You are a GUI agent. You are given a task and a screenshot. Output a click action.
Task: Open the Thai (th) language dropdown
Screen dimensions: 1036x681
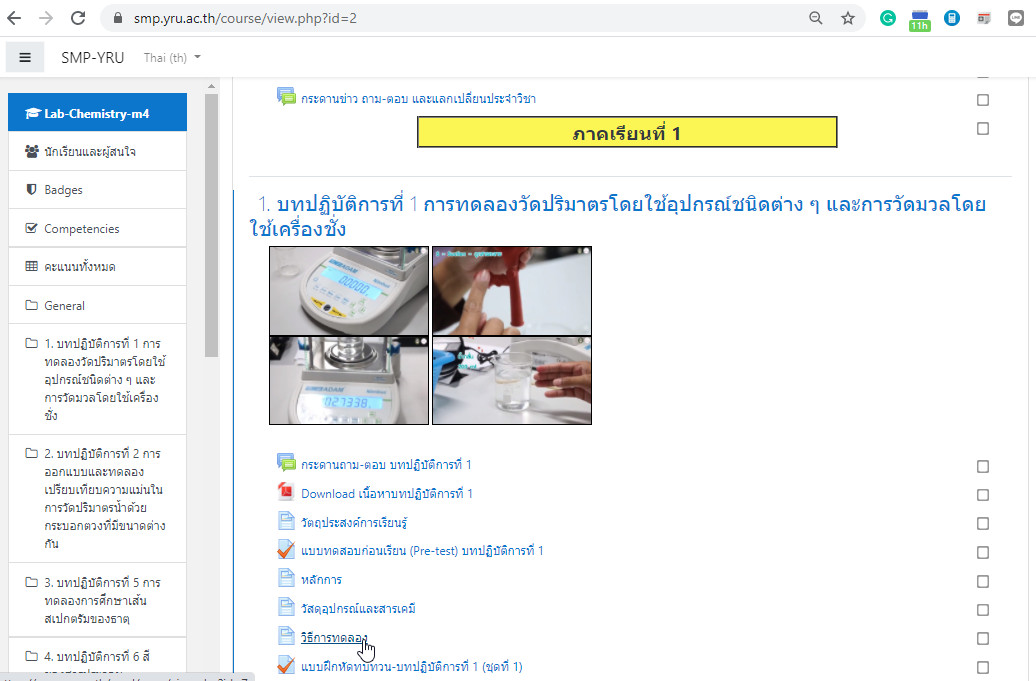(x=172, y=57)
